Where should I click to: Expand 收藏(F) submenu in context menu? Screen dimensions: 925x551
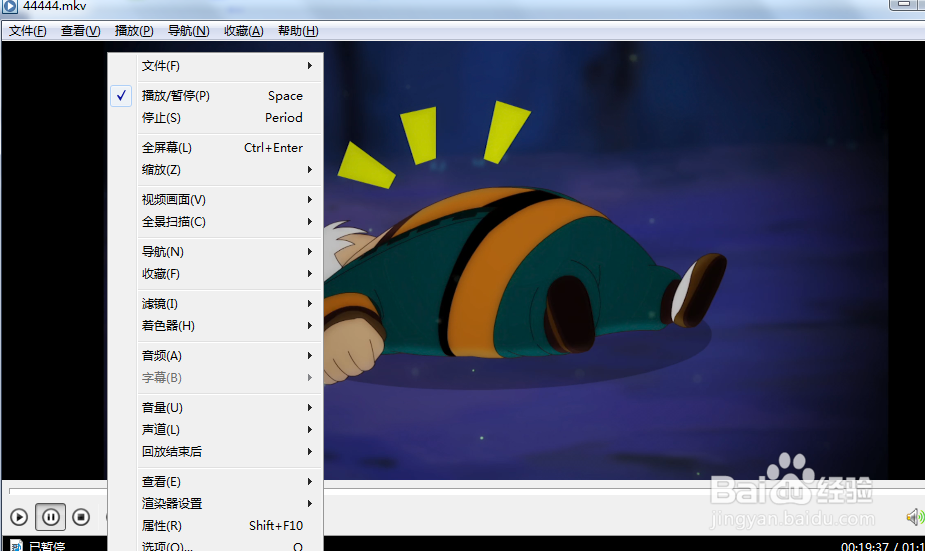[x=216, y=274]
